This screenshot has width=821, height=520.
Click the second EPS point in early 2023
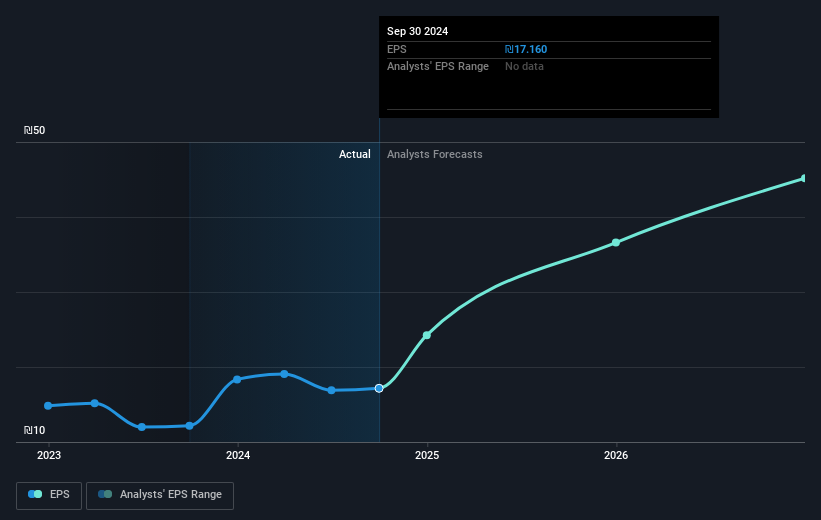click(x=95, y=403)
